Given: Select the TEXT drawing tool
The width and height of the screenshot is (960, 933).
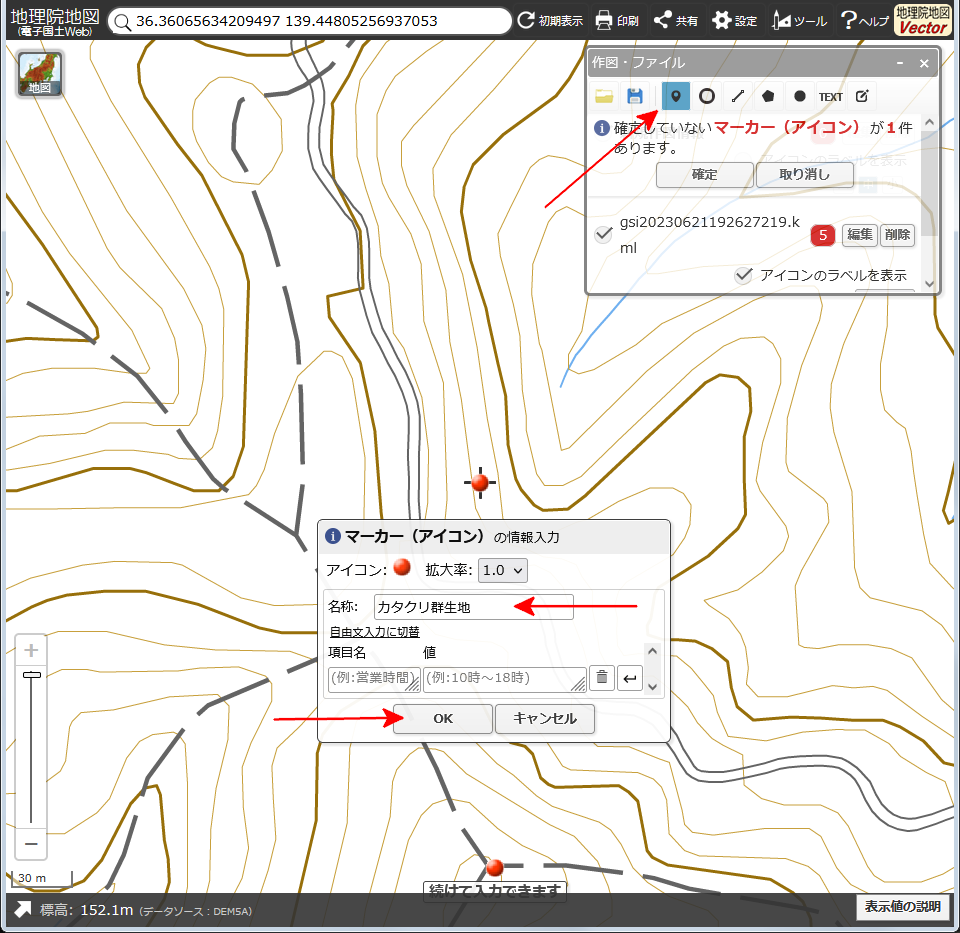Looking at the screenshot, I should [830, 96].
